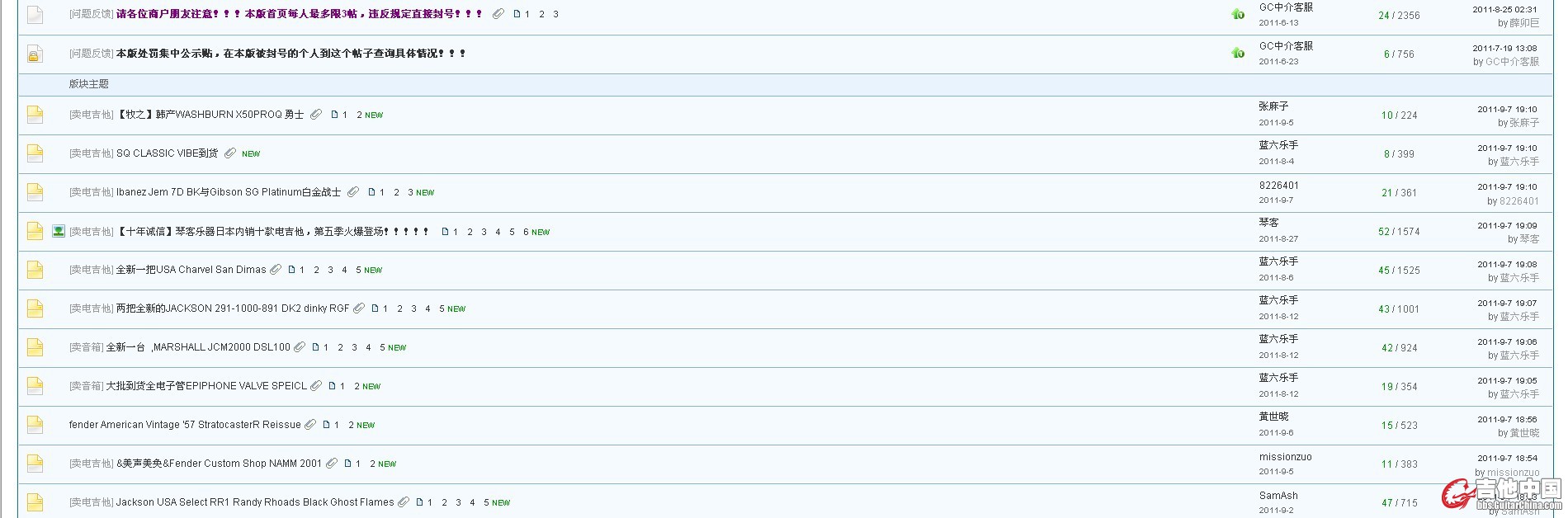This screenshot has height=518, width=1568.
Task: Filter by [卖音箱] tag on the MARSHALL JCM2000 row
Action: click(x=87, y=347)
